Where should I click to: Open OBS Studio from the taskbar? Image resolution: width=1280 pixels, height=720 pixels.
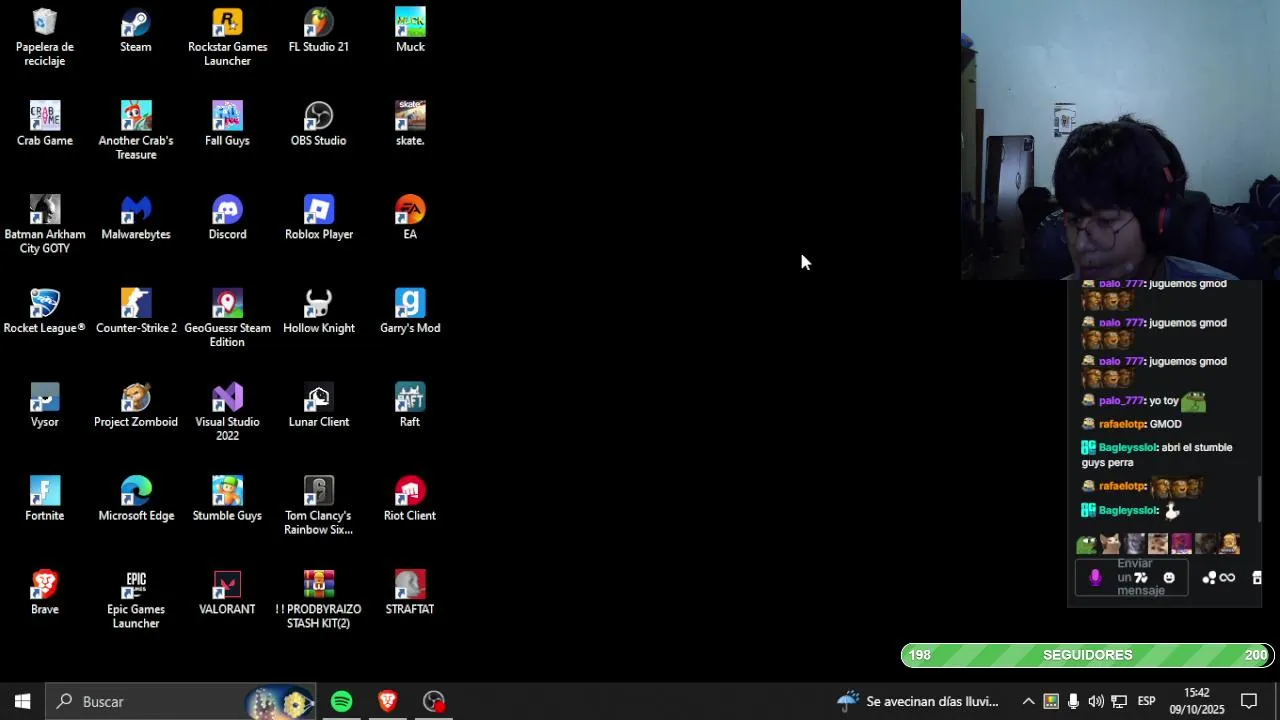(434, 701)
